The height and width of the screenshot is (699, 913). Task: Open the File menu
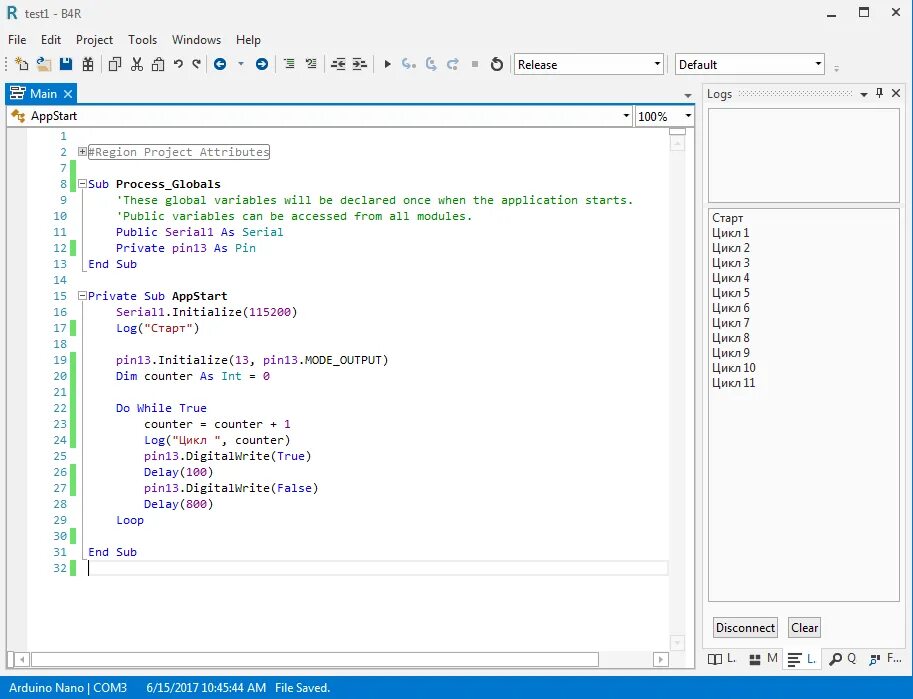tap(17, 40)
